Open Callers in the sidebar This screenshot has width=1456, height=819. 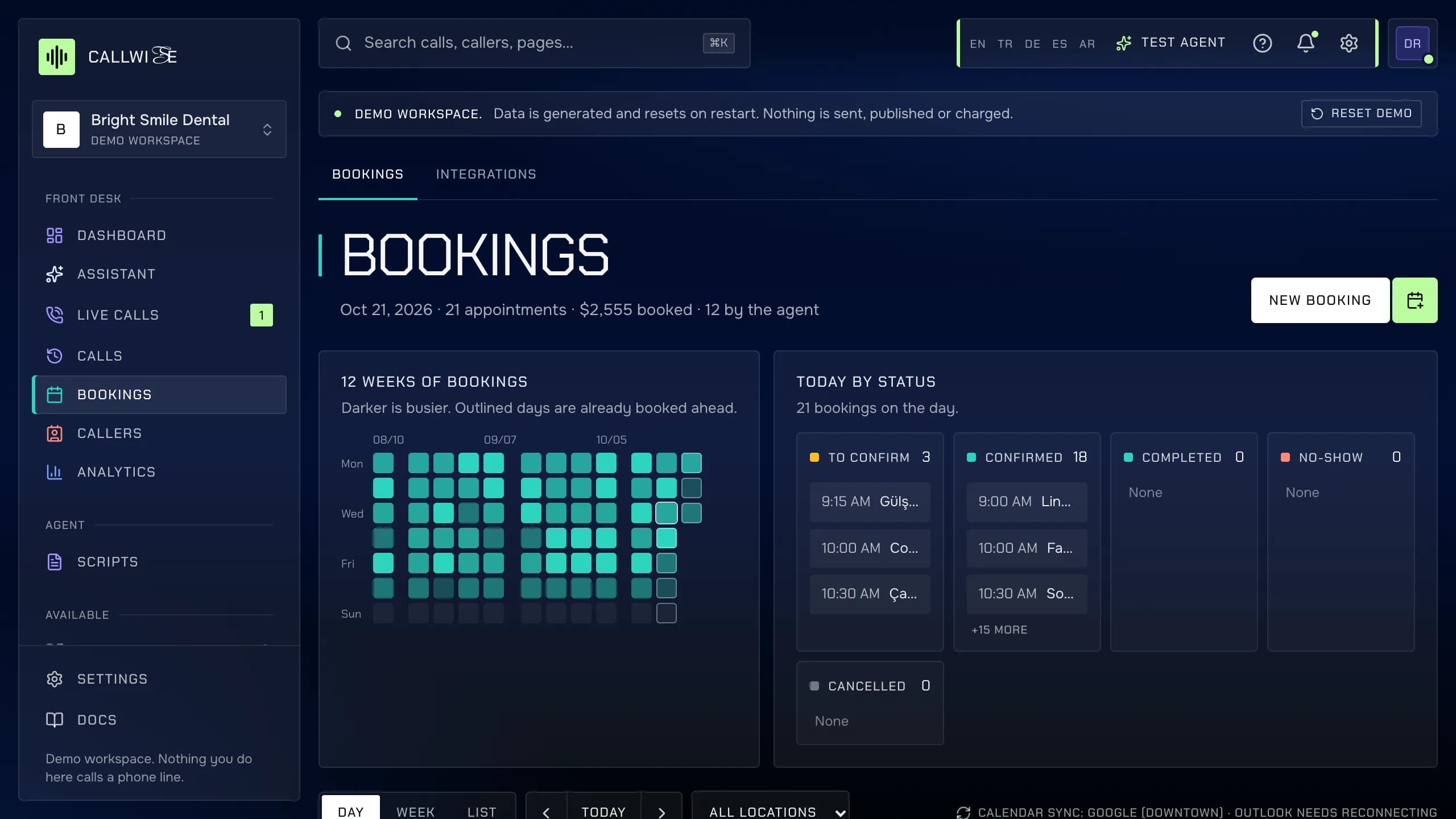click(159, 433)
